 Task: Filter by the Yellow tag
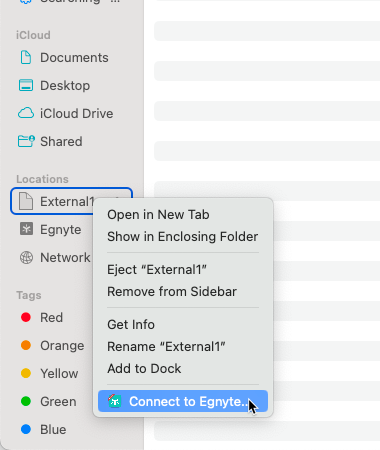59,374
